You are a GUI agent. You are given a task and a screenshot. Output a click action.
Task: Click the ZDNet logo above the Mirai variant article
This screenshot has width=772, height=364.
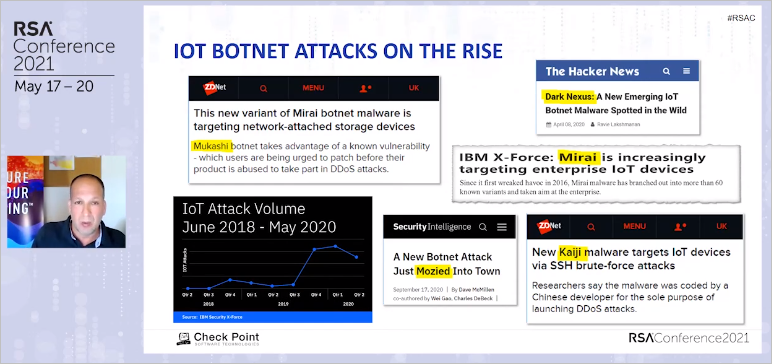214,88
